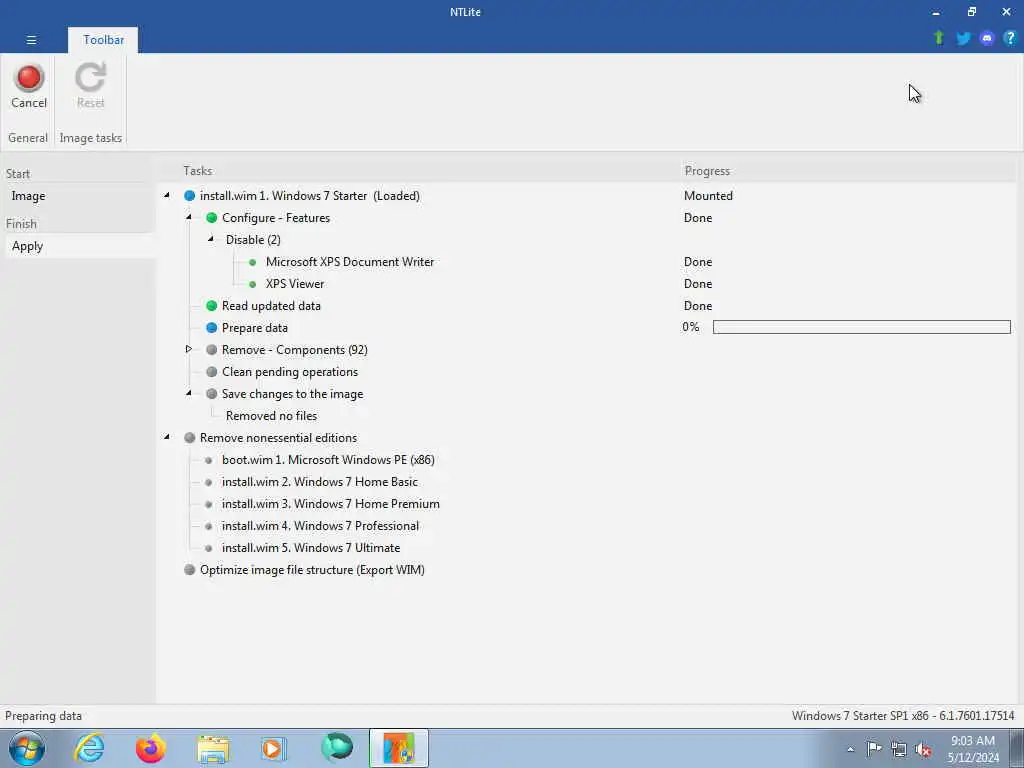This screenshot has height=768, width=1024.
Task: Click the red Cancel button
Action: coord(29,86)
